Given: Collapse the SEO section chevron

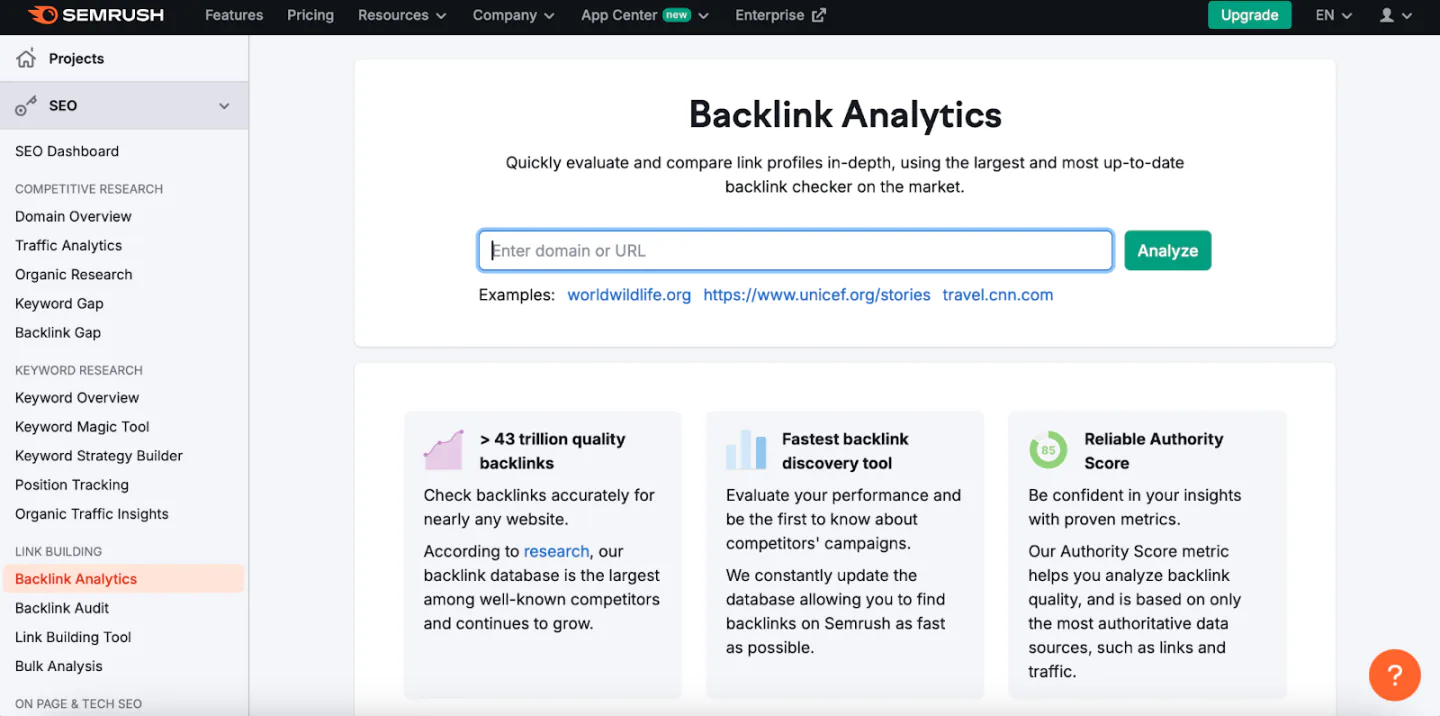Looking at the screenshot, I should pyautogui.click(x=224, y=106).
